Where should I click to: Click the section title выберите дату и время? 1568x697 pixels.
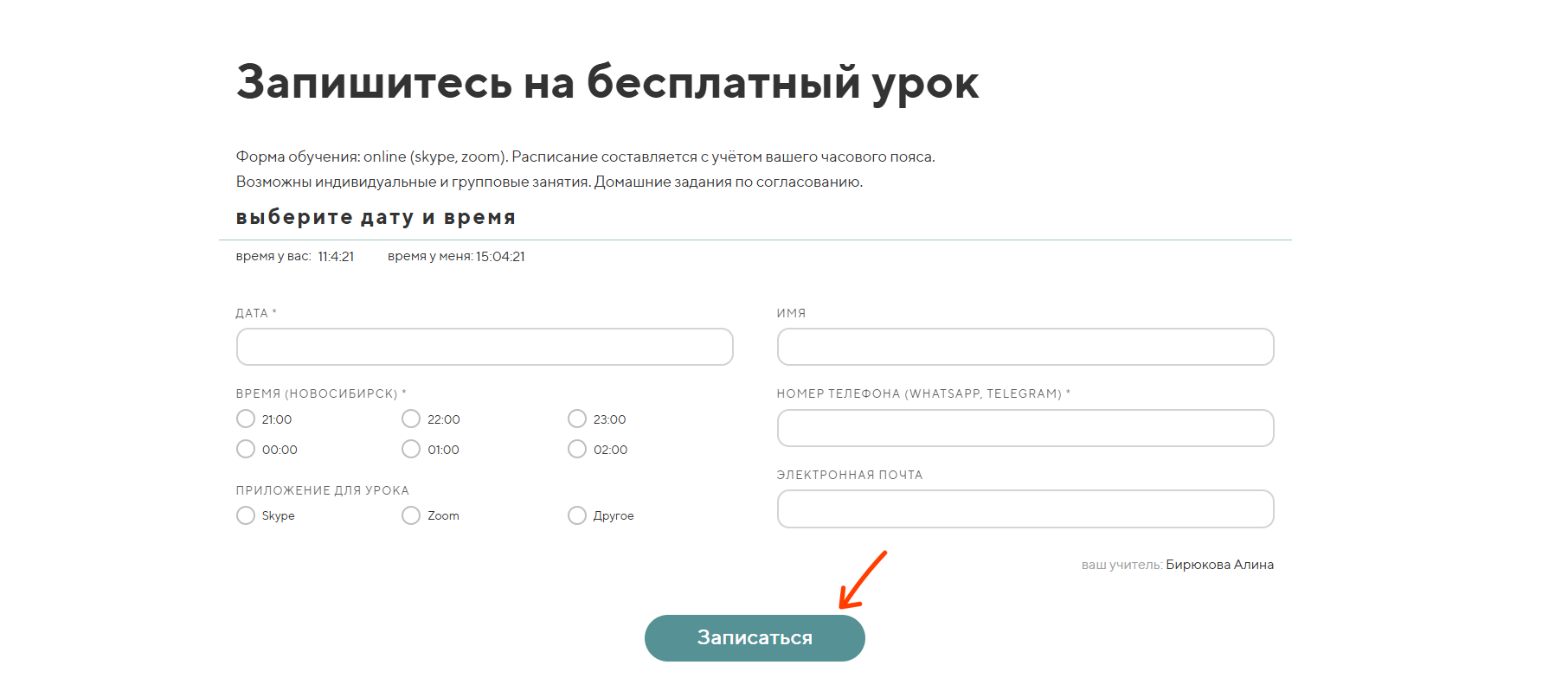[x=375, y=217]
